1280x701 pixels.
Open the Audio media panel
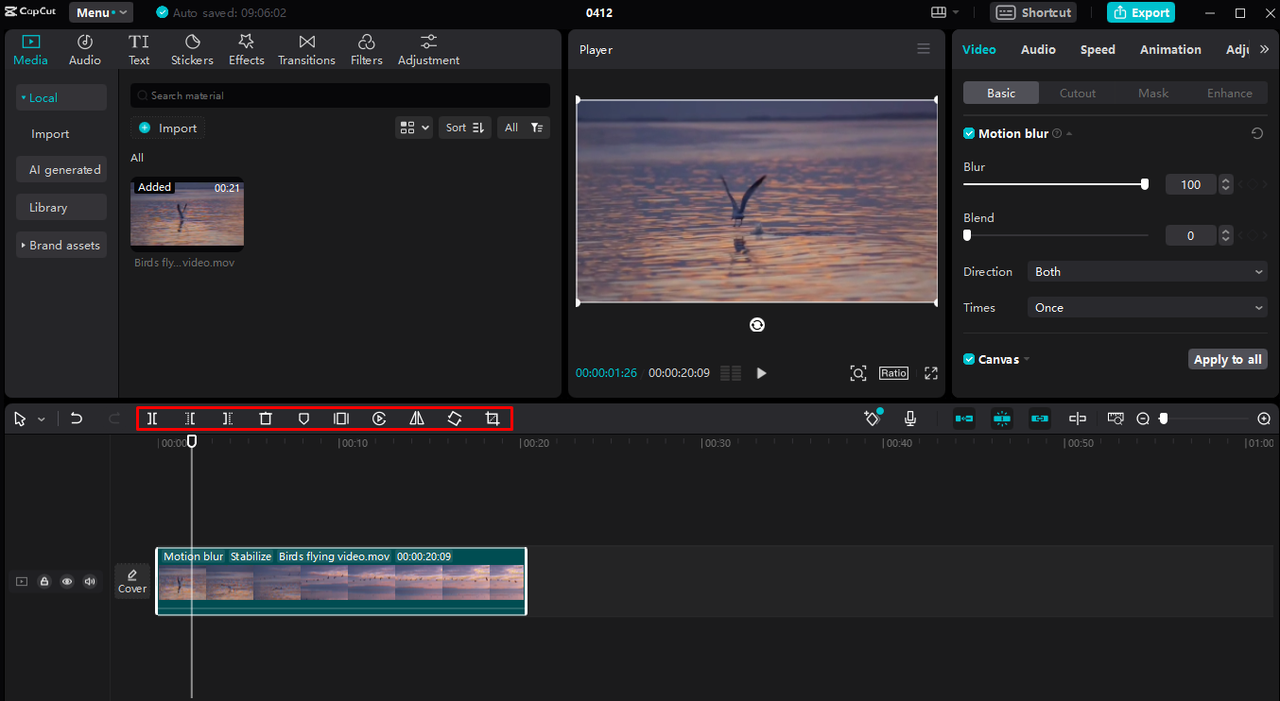click(x=85, y=50)
